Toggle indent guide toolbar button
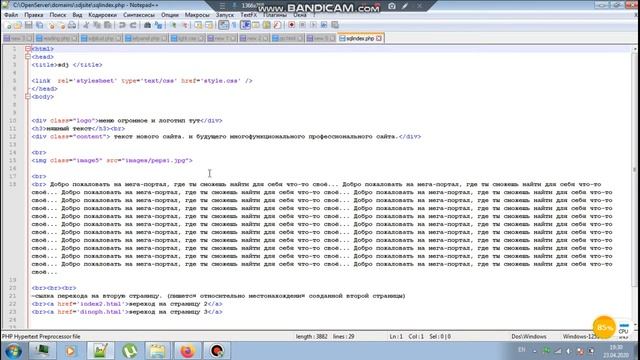 (x=245, y=25)
